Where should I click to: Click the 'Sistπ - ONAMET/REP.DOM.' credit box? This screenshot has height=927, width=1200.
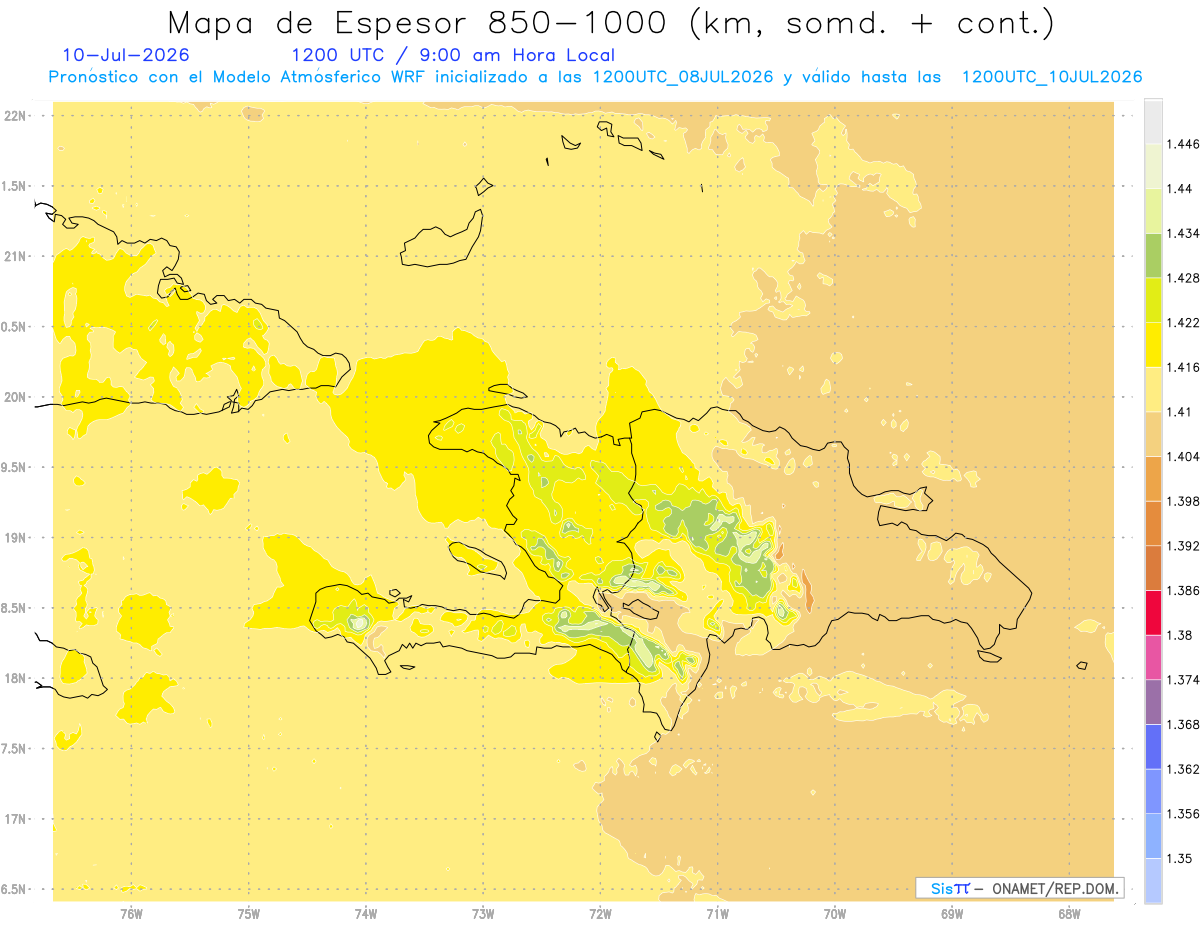tap(1019, 888)
